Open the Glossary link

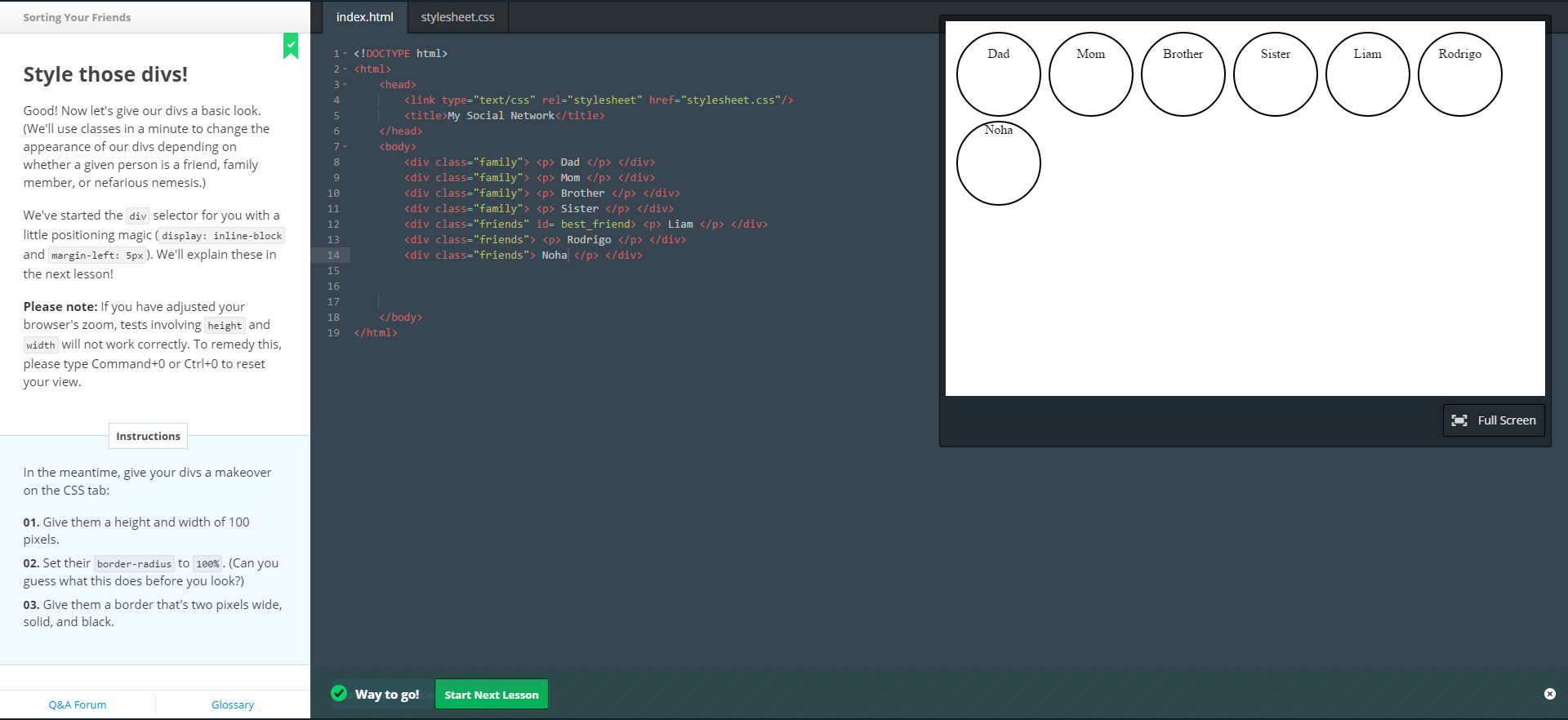click(233, 704)
